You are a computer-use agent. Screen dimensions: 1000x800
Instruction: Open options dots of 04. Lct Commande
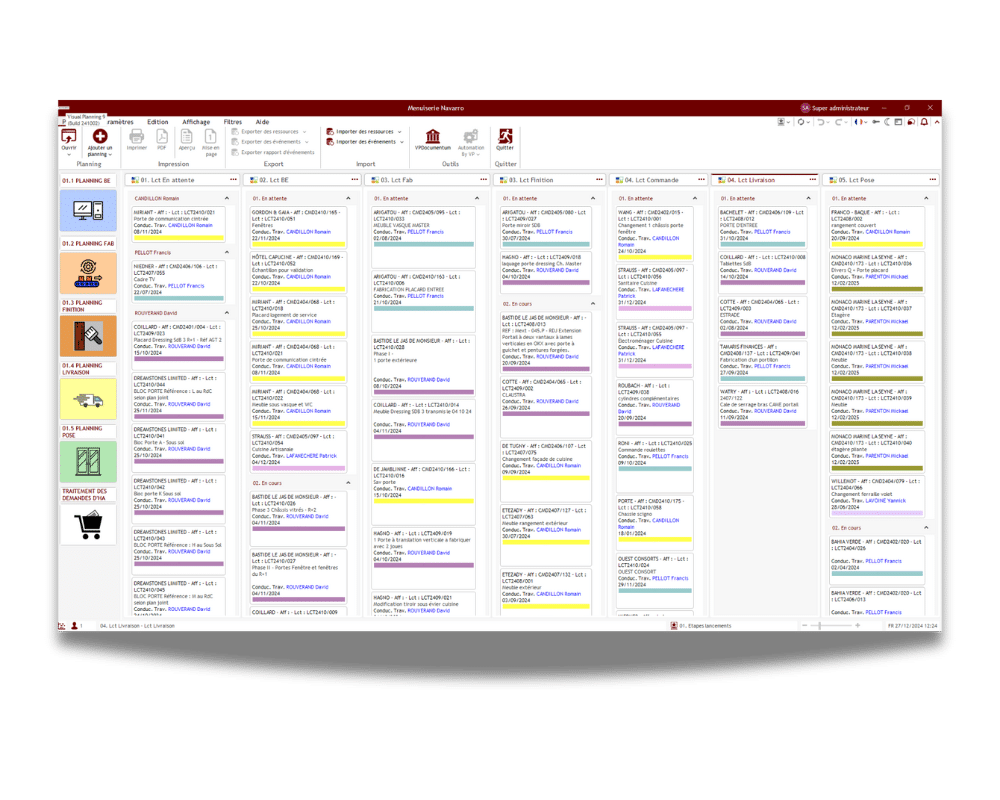pos(702,180)
